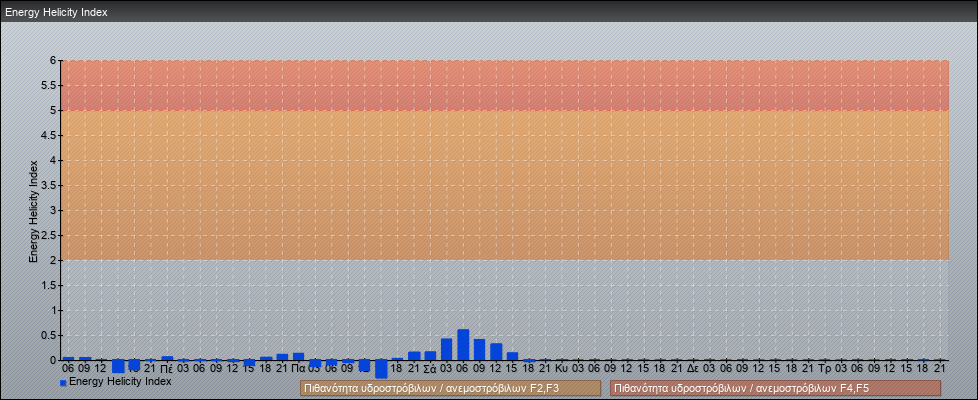The image size is (978, 400).
Task: Click the y-axis value 3.5
Action: [x=49, y=185]
